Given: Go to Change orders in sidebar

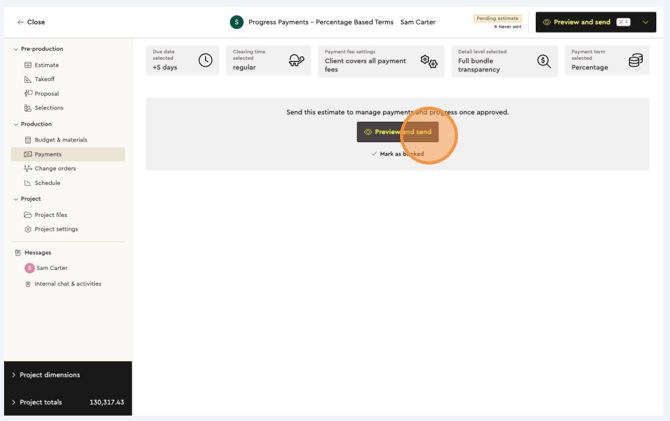Looking at the screenshot, I should (x=54, y=169).
